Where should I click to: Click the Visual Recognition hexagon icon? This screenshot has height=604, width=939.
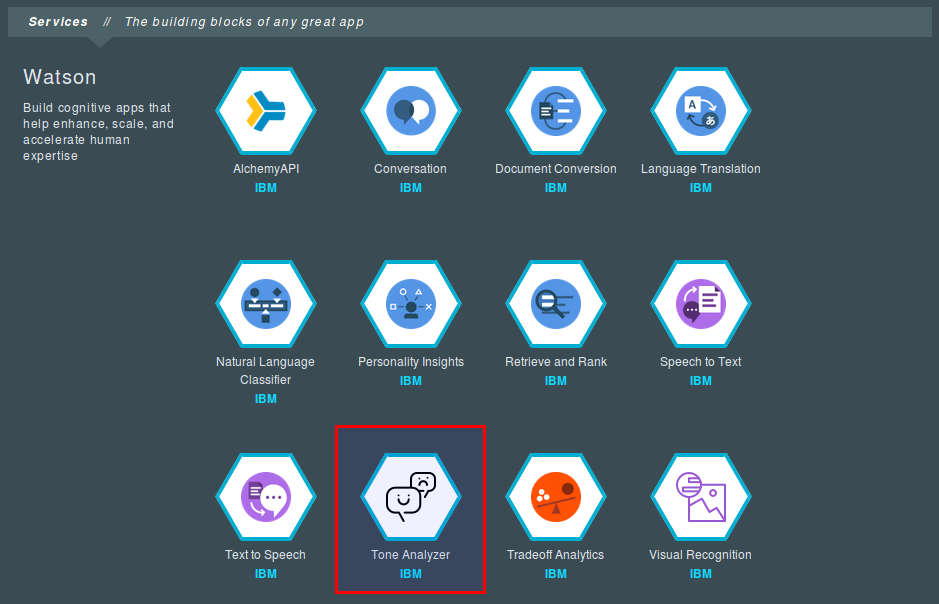701,496
